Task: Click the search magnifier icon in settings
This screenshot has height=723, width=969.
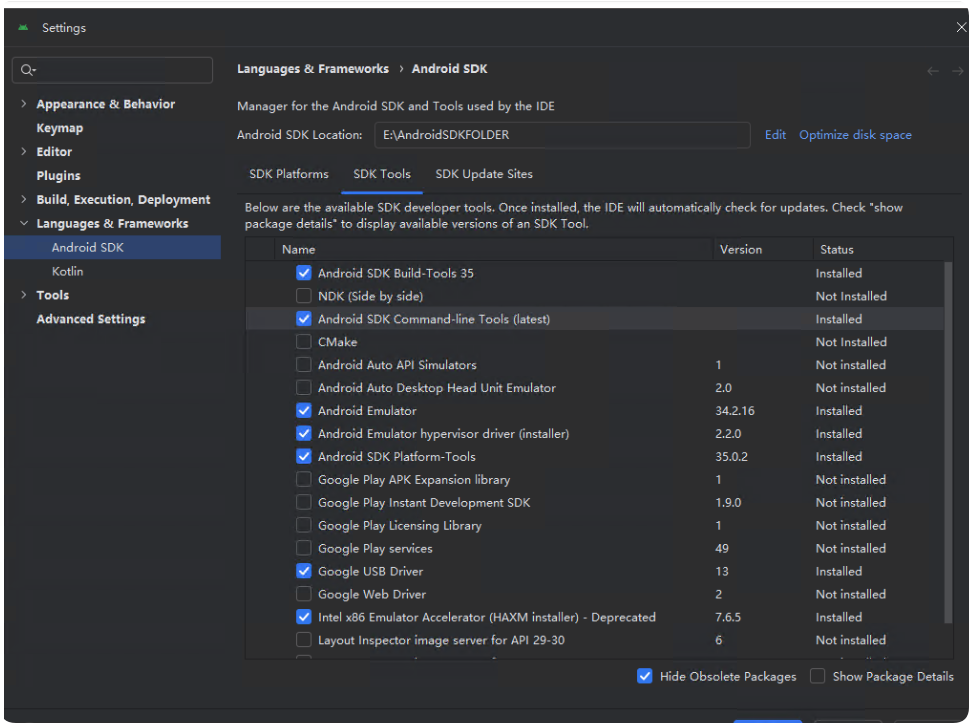Action: (x=27, y=70)
